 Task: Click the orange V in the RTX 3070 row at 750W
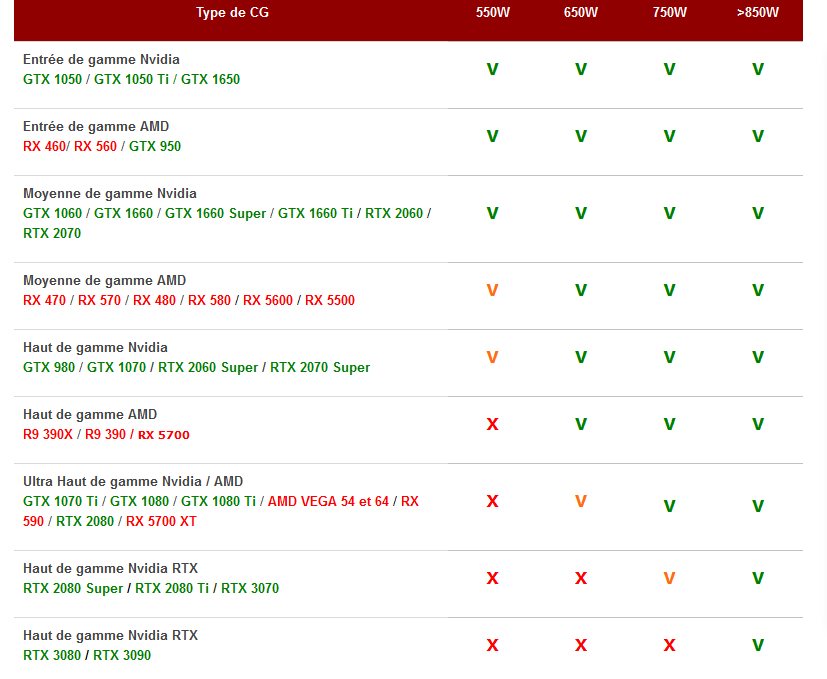pos(669,579)
